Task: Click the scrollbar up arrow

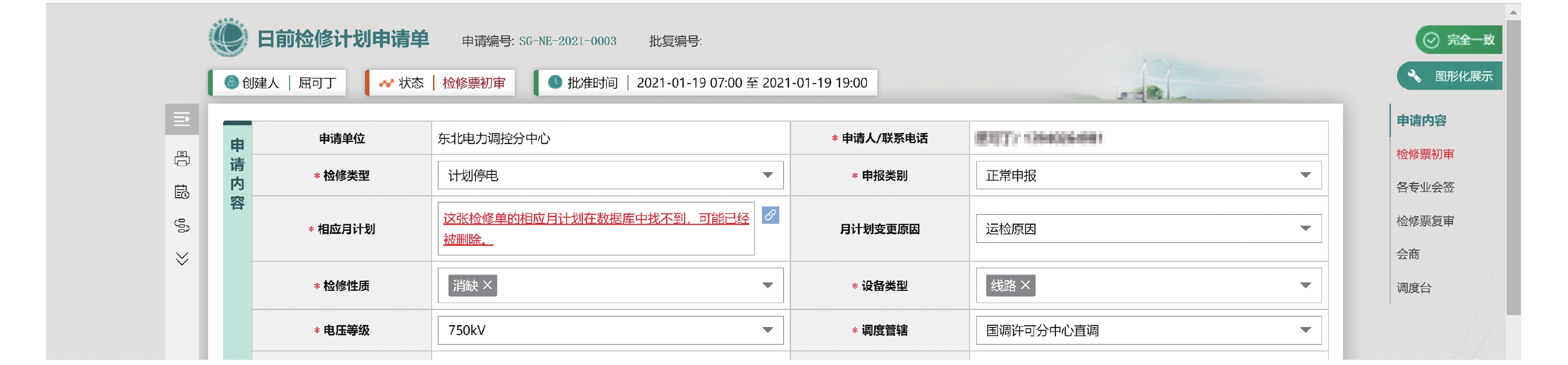Action: 1513,12
